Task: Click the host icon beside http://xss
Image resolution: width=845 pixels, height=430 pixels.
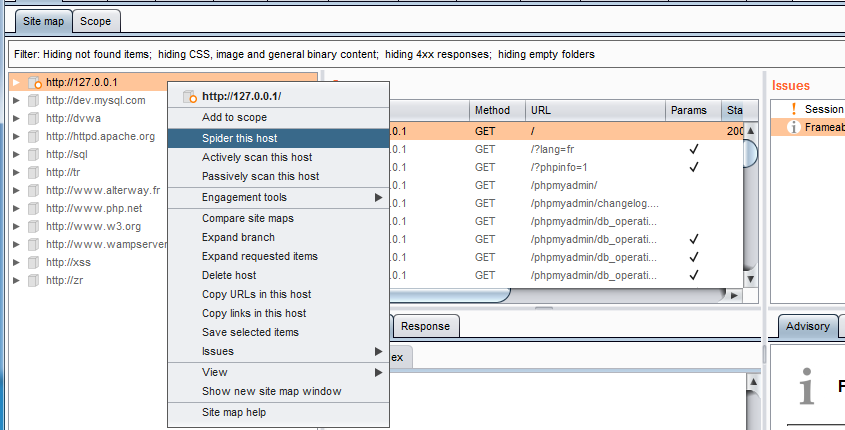Action: coord(33,262)
